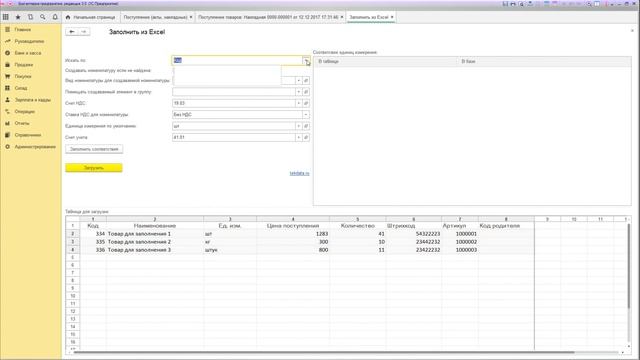
Task: Open the history icon in top toolbar
Action: tap(30, 17)
